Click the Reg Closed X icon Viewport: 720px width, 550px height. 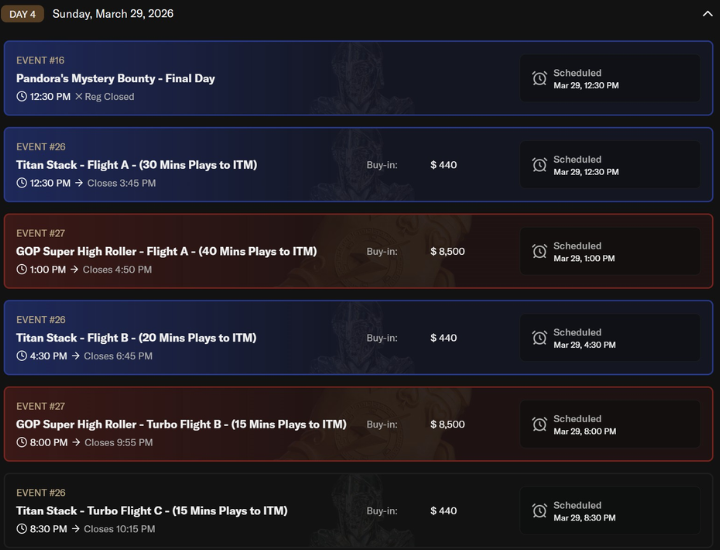point(79,97)
